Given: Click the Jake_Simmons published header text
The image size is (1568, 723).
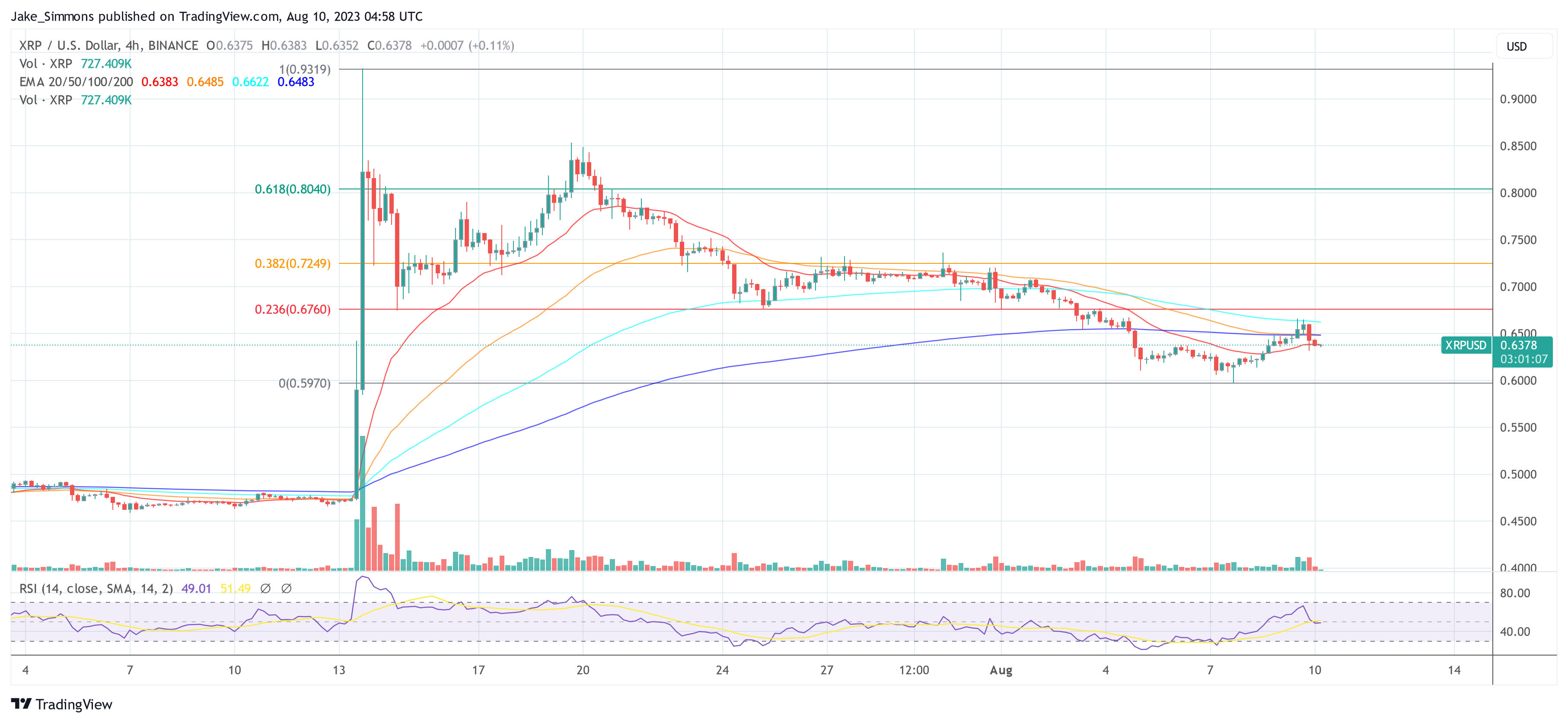Looking at the screenshot, I should [x=217, y=16].
